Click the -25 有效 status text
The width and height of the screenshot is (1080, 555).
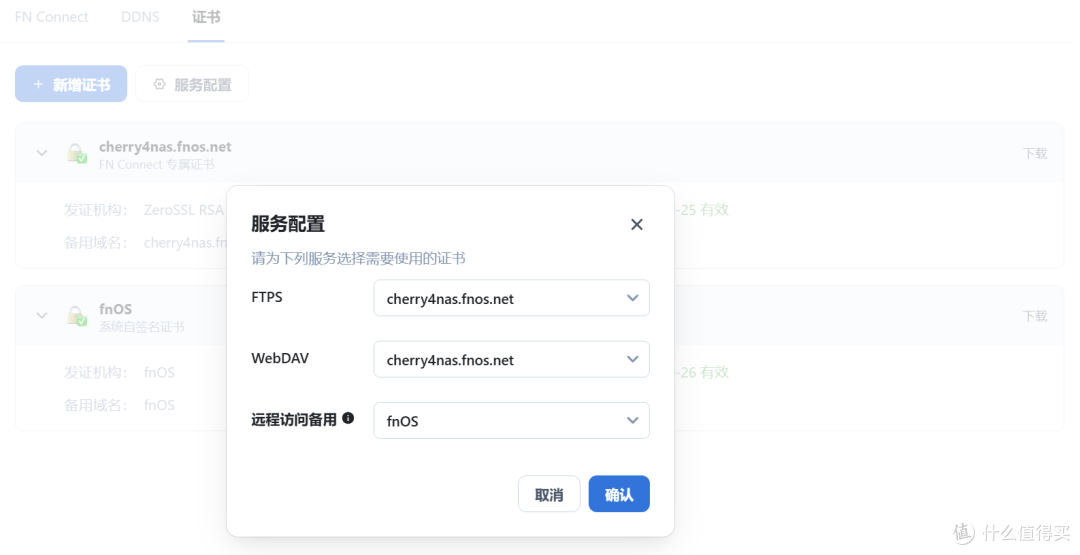point(702,209)
